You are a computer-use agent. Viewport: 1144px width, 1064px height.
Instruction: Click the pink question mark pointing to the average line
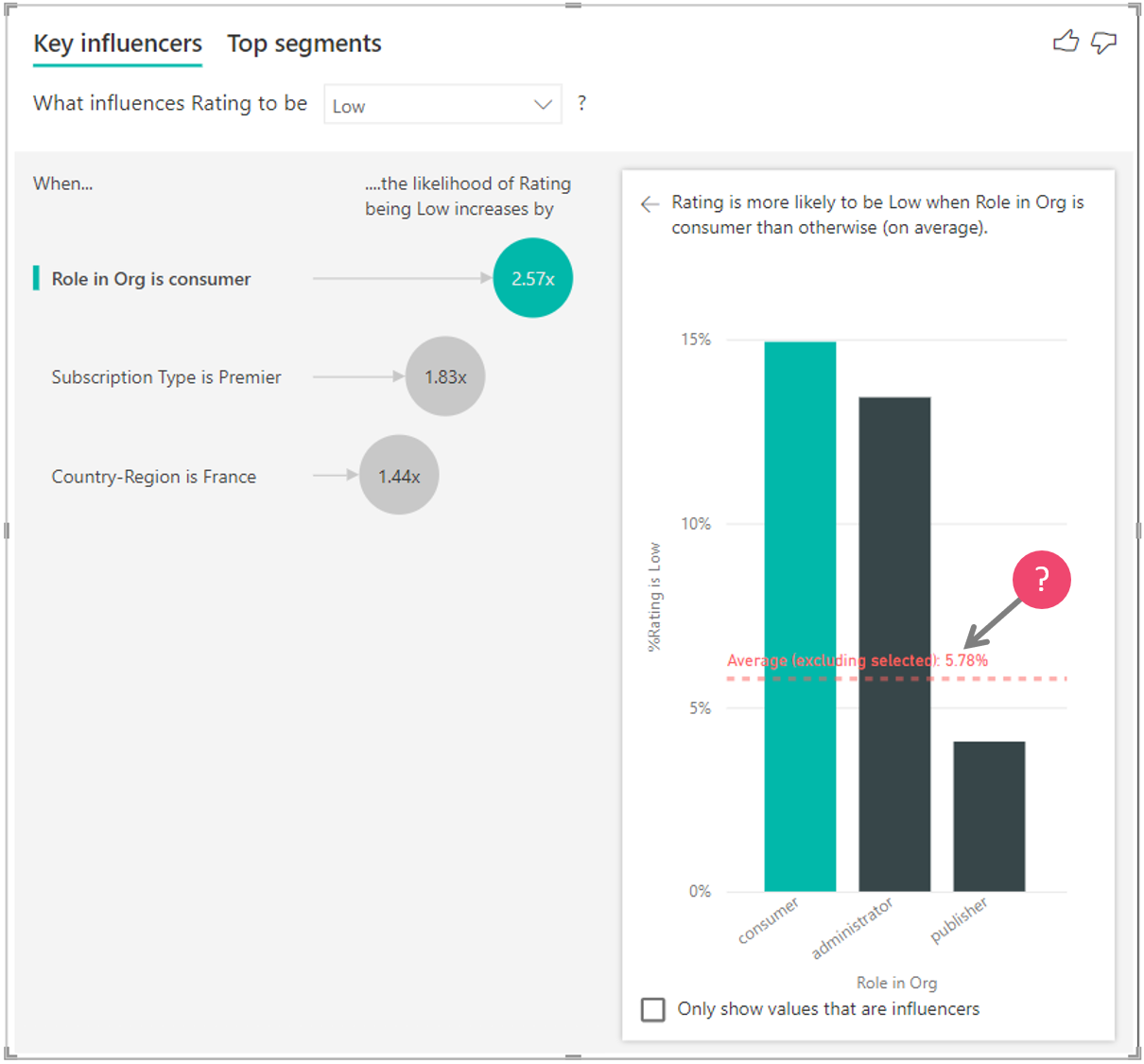click(1041, 580)
